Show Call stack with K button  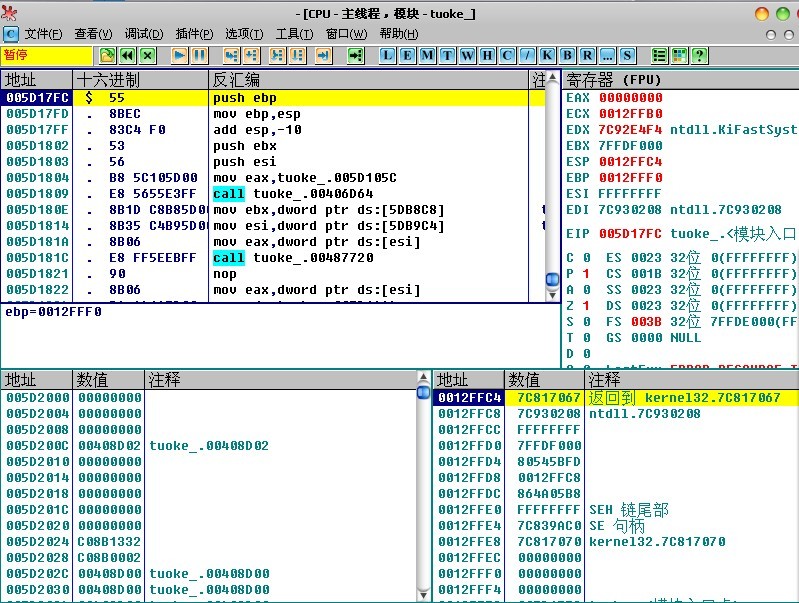click(x=547, y=55)
